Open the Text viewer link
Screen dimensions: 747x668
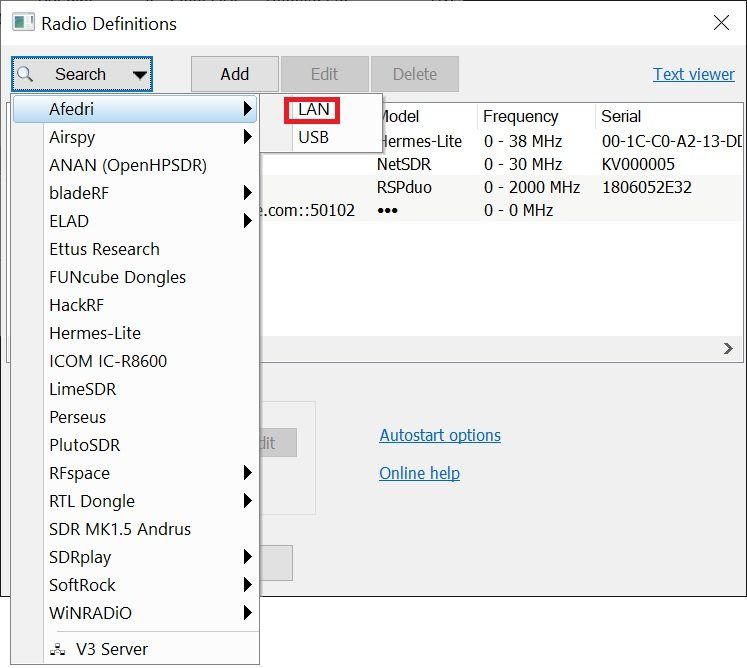(693, 74)
